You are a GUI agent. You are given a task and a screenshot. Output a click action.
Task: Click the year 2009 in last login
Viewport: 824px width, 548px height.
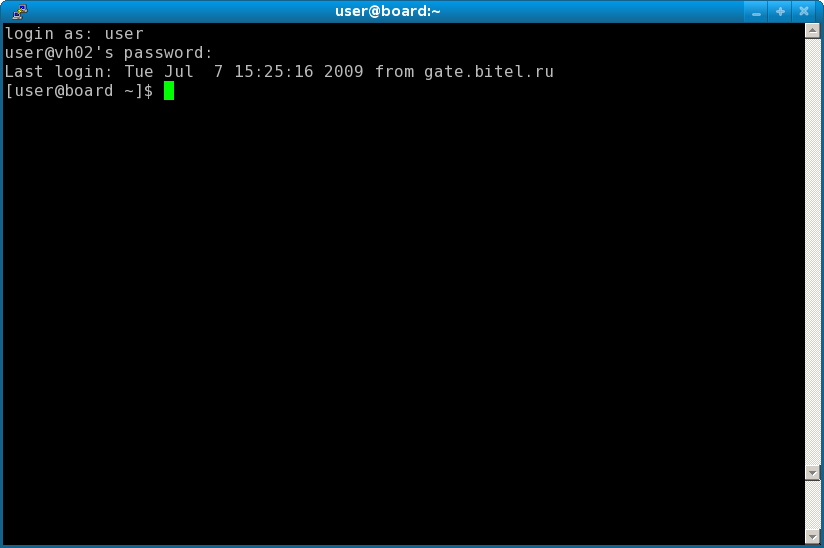pyautogui.click(x=343, y=71)
